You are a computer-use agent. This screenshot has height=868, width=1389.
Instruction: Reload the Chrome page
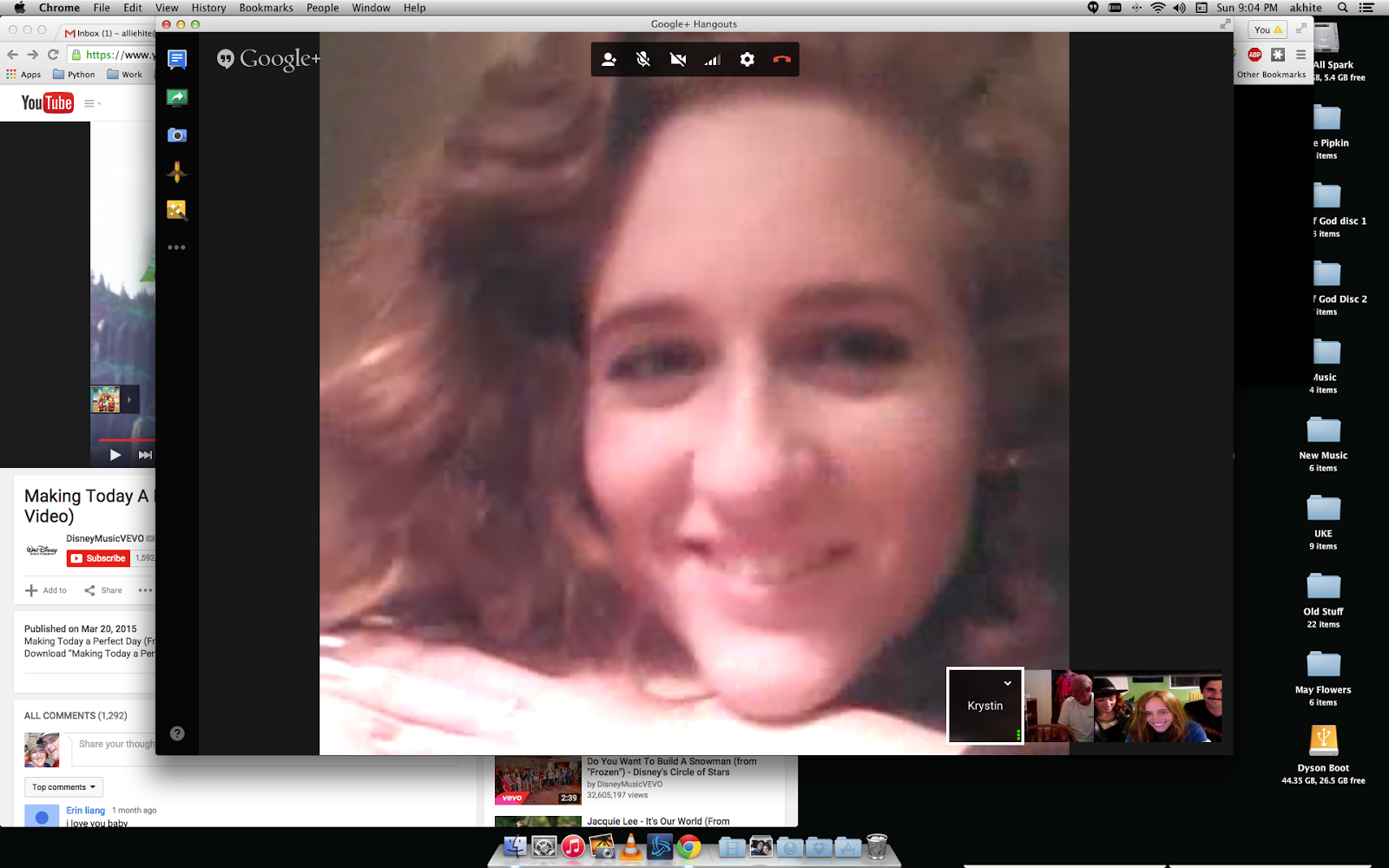tap(53, 55)
